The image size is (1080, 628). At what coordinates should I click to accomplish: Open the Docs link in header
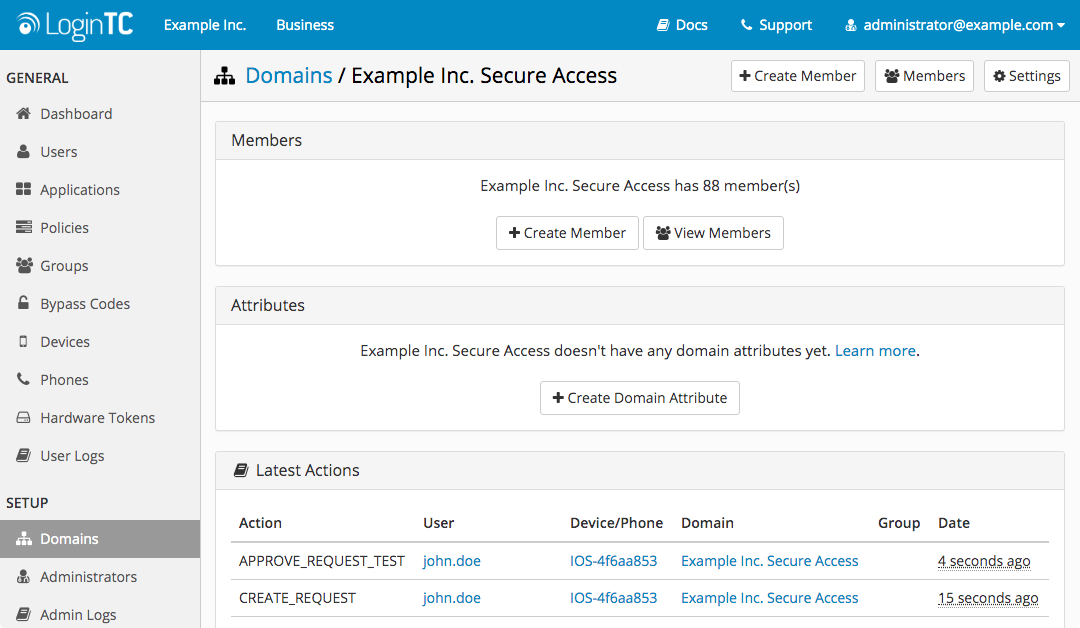tap(682, 25)
